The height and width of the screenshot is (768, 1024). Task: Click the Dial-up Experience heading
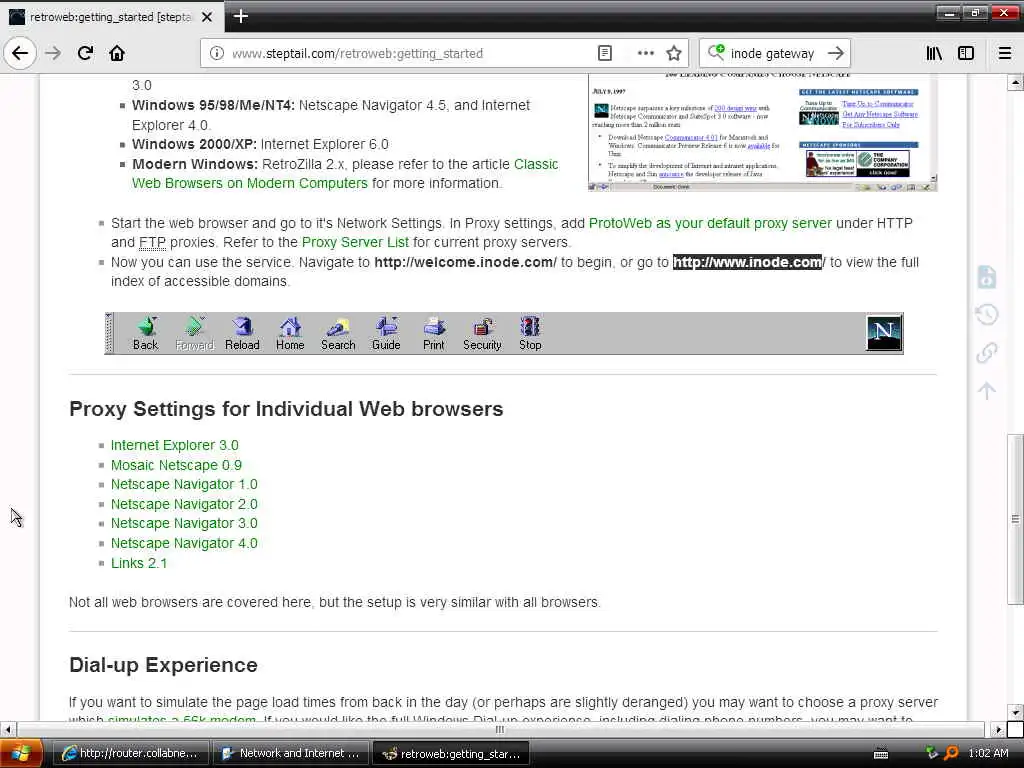click(x=163, y=665)
